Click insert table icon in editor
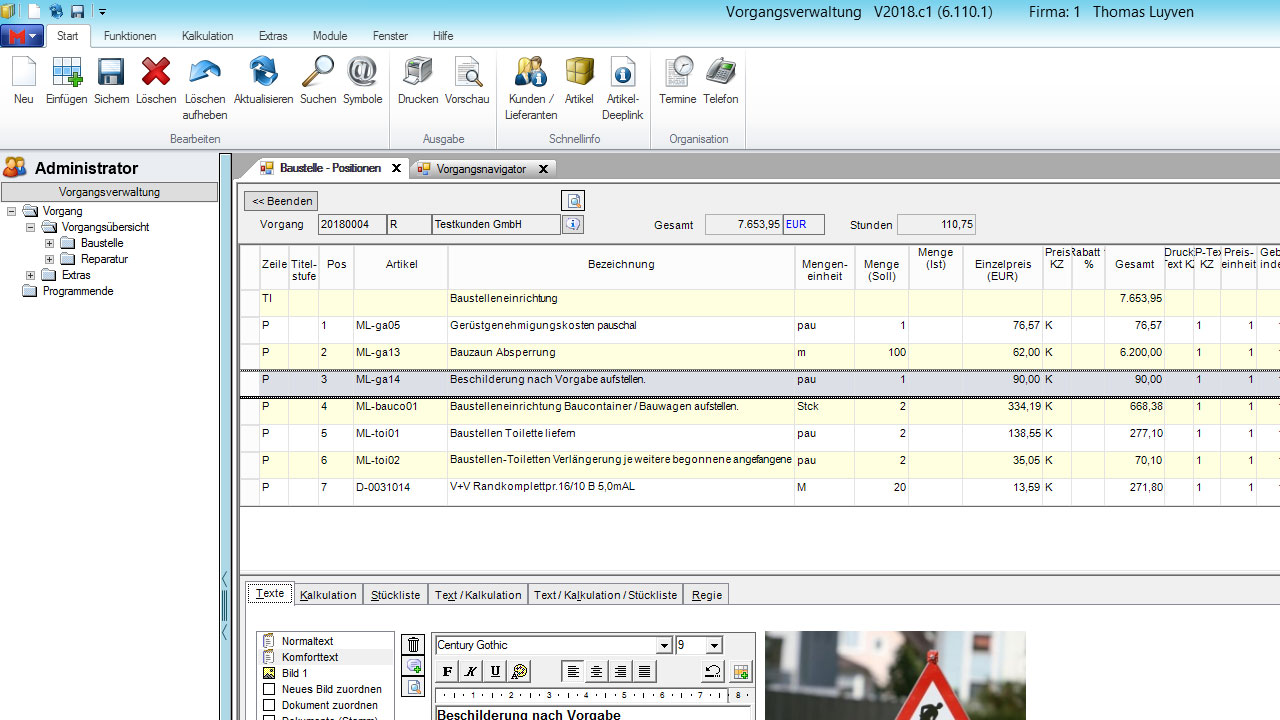 point(740,671)
